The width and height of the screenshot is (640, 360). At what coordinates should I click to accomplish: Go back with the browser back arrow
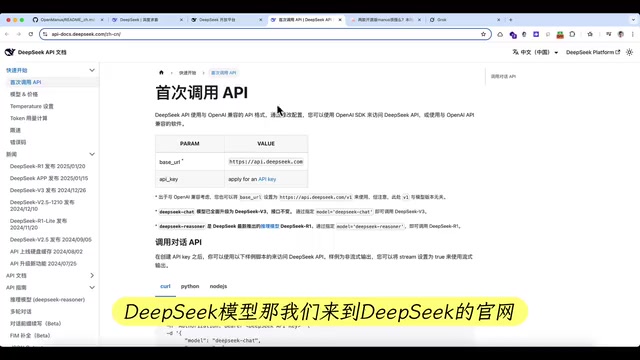(7, 34)
